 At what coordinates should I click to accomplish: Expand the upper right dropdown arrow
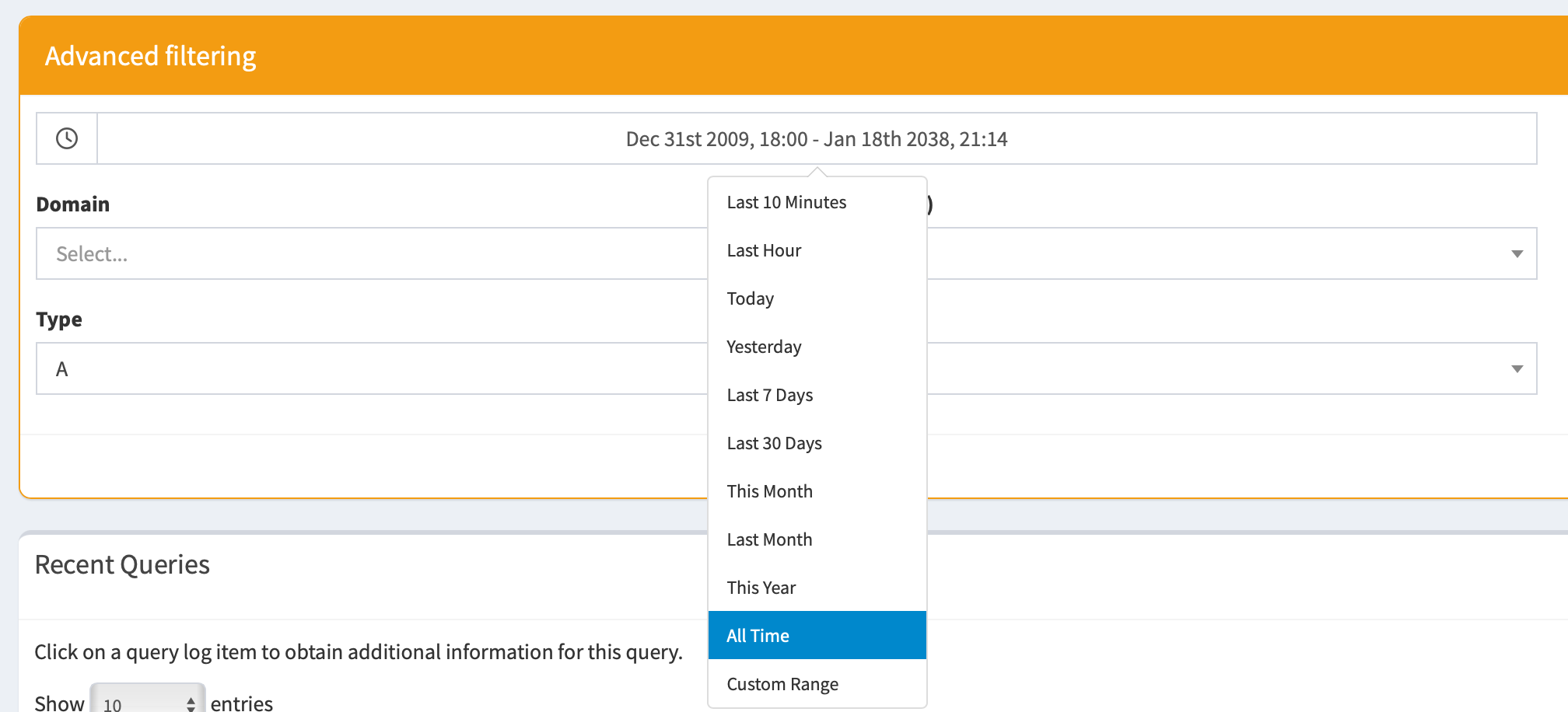pyautogui.click(x=1516, y=253)
